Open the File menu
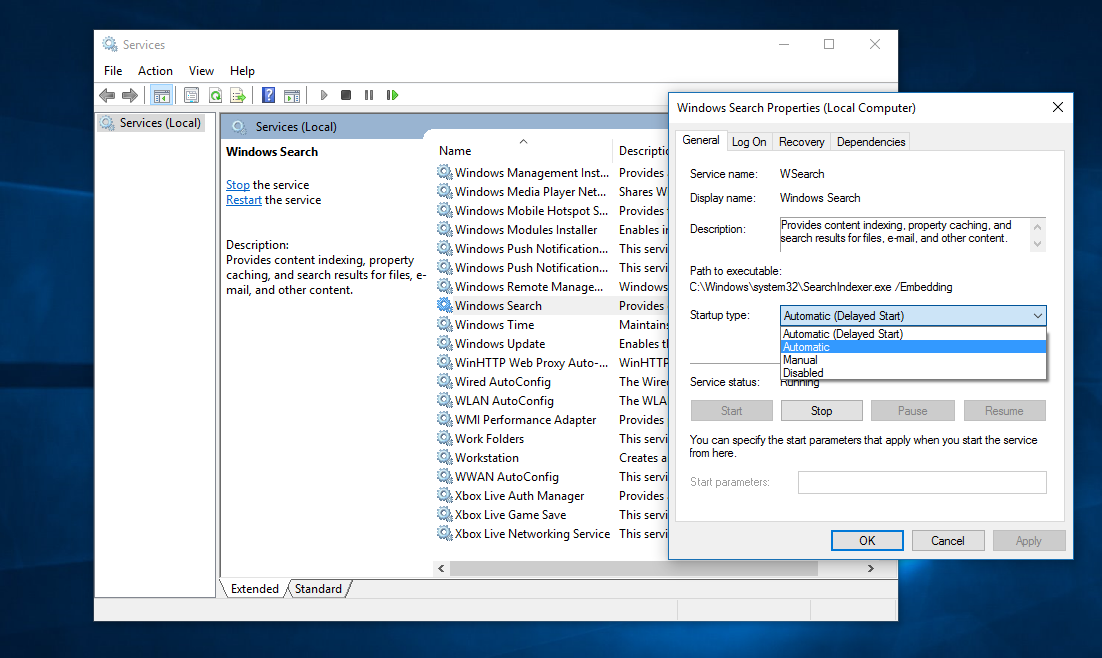The image size is (1102, 658). 113,71
